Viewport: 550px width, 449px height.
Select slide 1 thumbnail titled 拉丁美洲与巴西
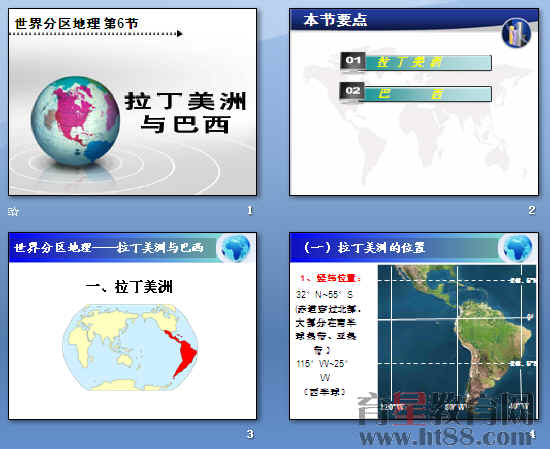pos(133,102)
